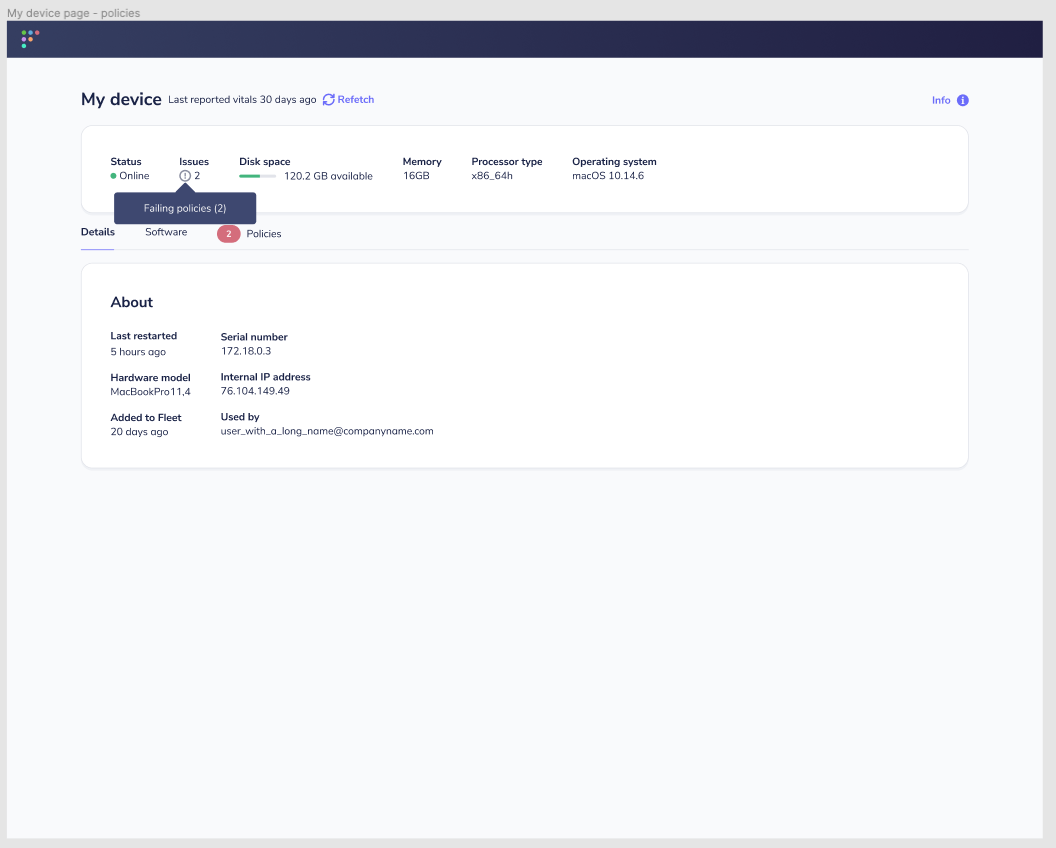Image resolution: width=1056 pixels, height=848 pixels.
Task: Click the circular arrows Refetch icon
Action: (328, 99)
